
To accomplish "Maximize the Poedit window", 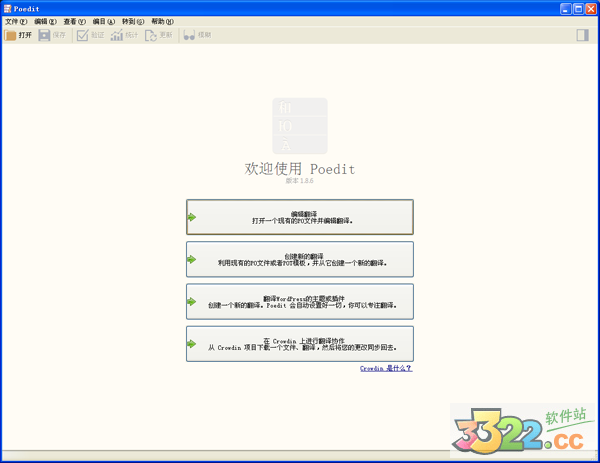I will tap(578, 8).
